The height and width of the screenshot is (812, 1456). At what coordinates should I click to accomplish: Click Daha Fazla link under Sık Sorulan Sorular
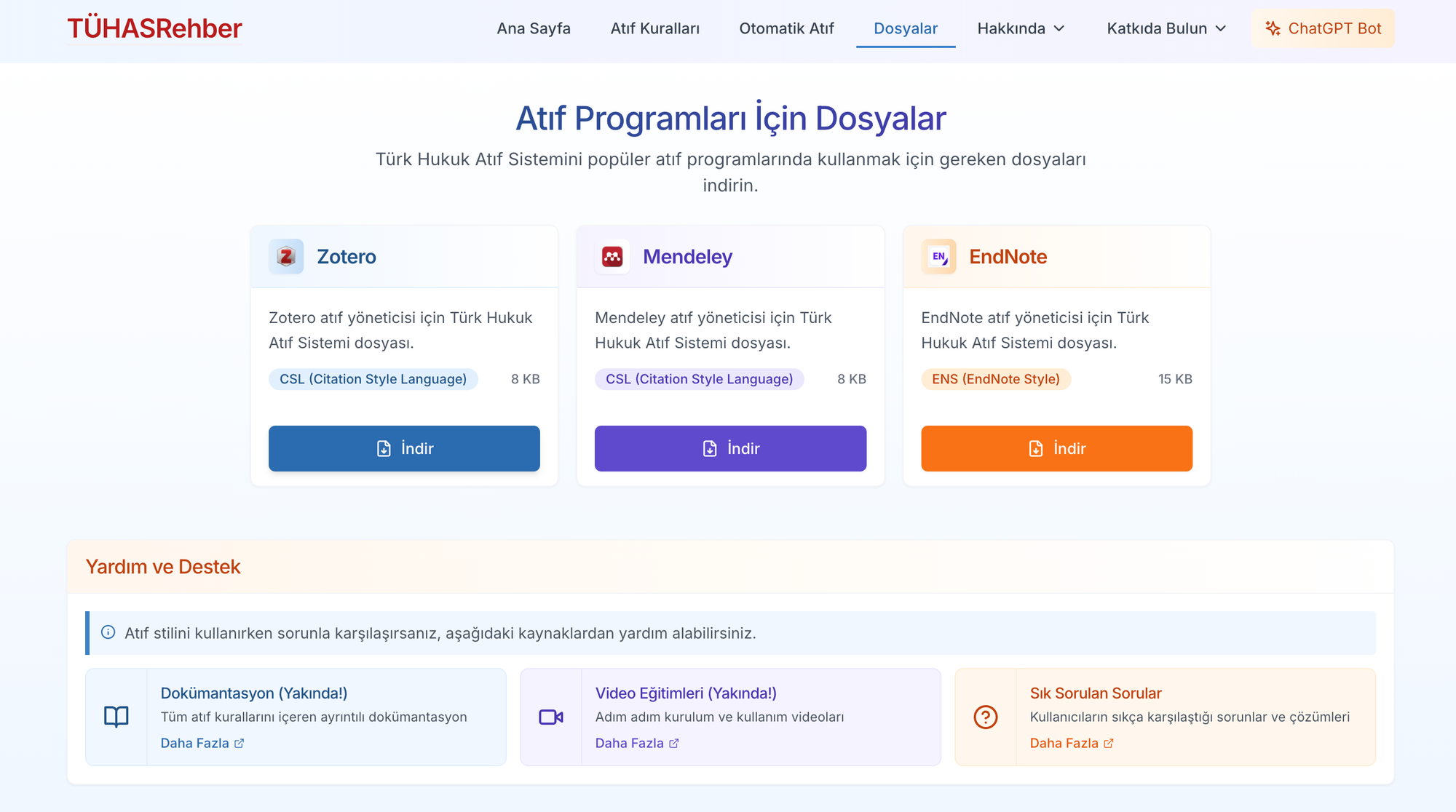pyautogui.click(x=1072, y=743)
